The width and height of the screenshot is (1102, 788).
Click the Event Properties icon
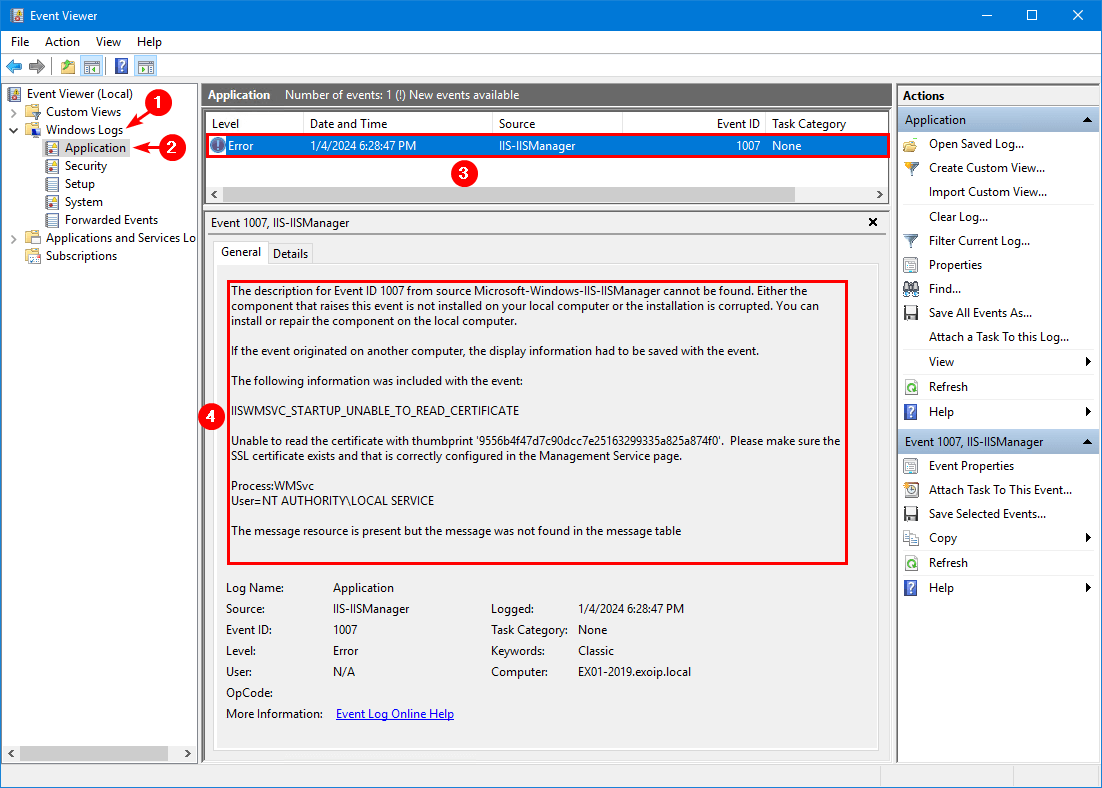tap(911, 466)
